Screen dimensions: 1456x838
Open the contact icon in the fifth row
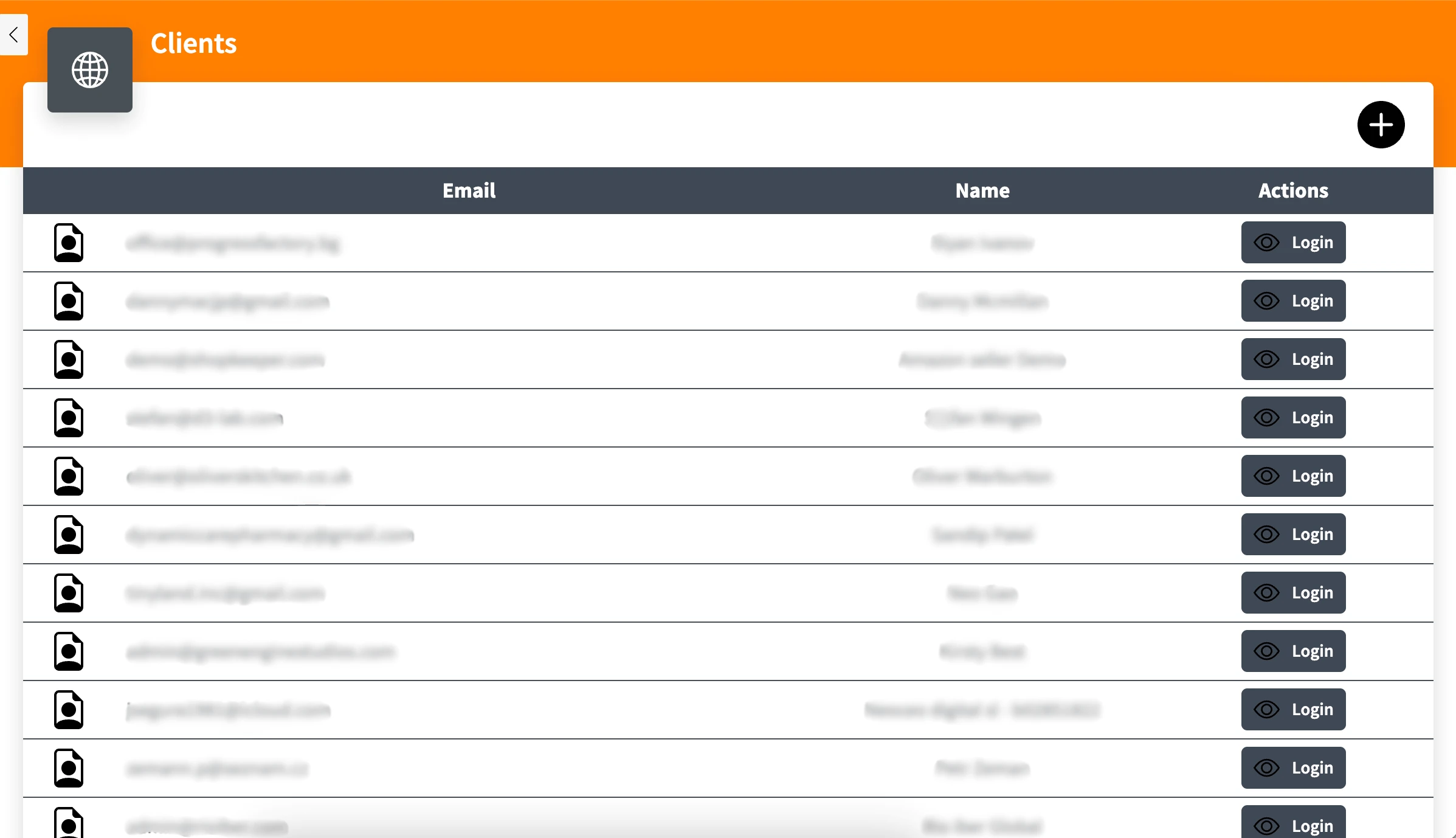69,476
